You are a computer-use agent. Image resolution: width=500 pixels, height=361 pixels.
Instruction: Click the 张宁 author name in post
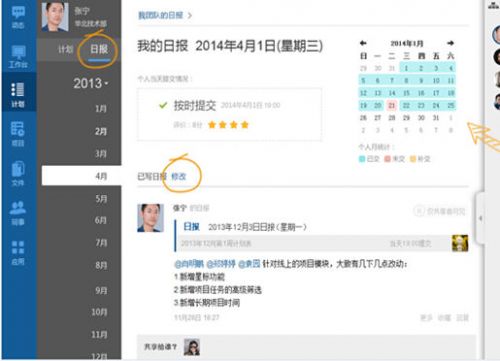click(180, 208)
